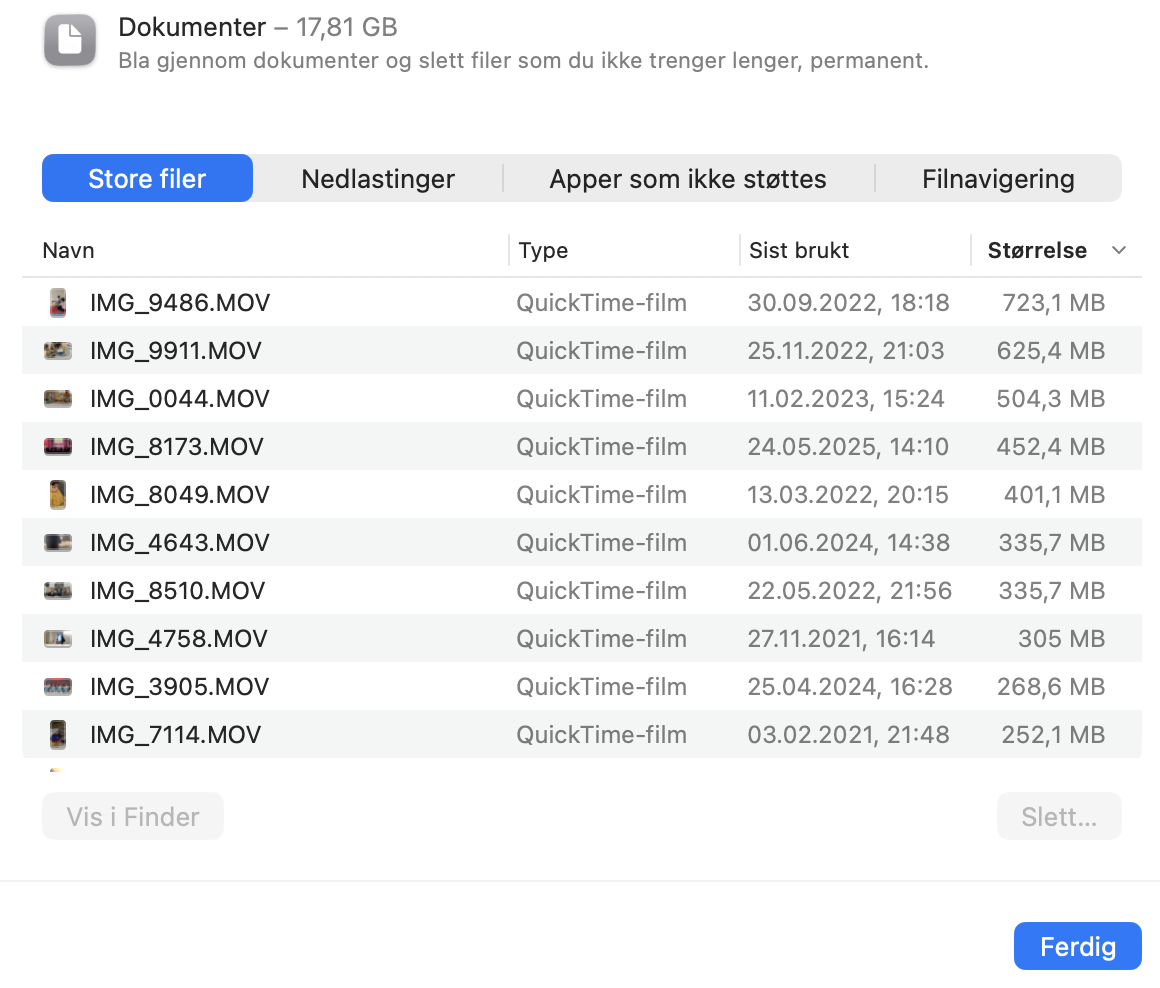Viewport: 1160px width, 988px height.
Task: Click the 504,3 MB size value
Action: 1051,399
